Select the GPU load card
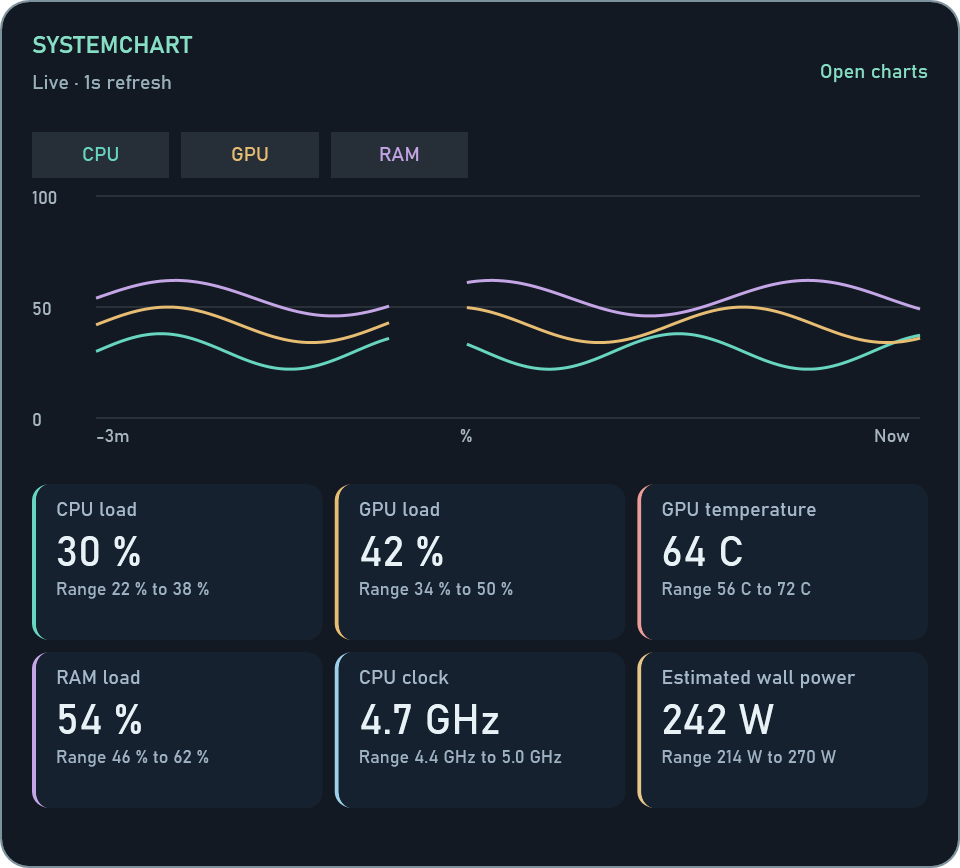This screenshot has width=960, height=868. [x=480, y=562]
